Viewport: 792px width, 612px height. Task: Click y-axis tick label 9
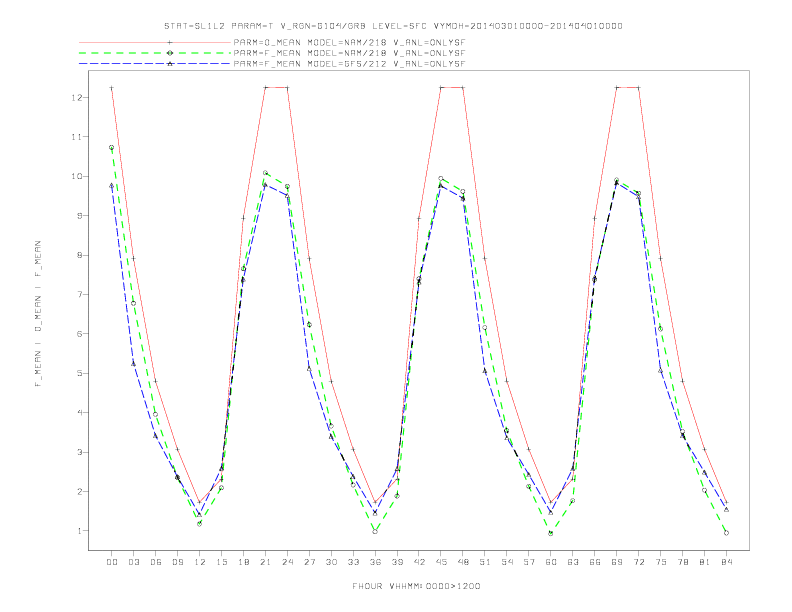pos(80,216)
